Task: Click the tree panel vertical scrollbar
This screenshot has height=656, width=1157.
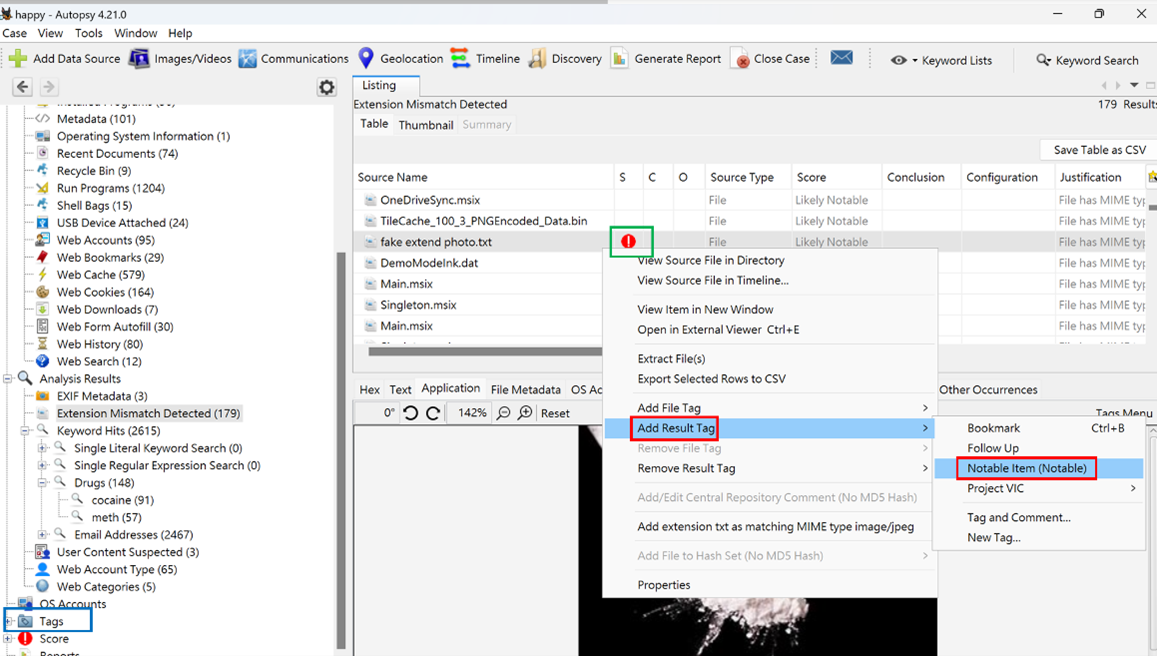Action: pyautogui.click(x=341, y=450)
